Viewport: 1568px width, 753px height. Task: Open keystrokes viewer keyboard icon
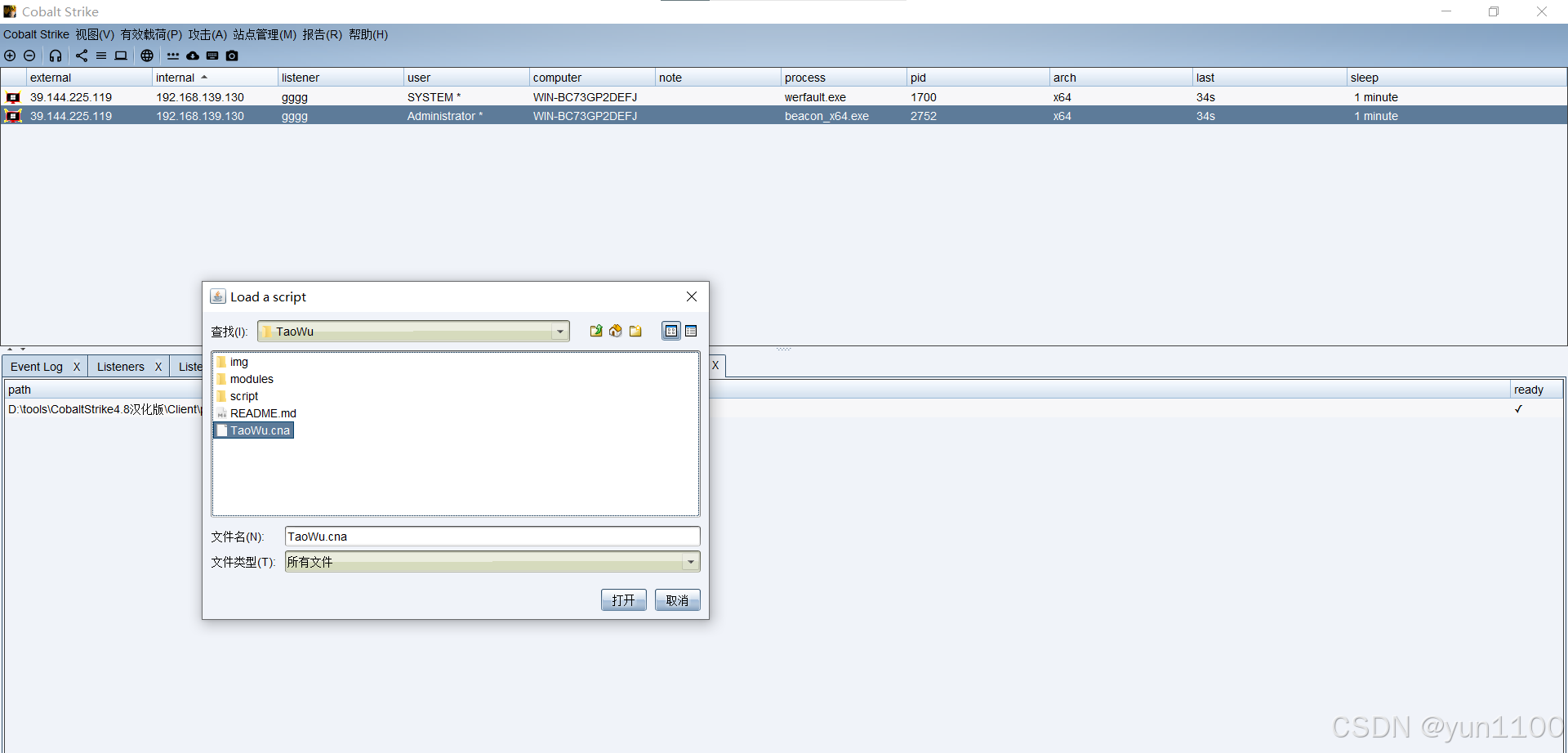point(212,56)
